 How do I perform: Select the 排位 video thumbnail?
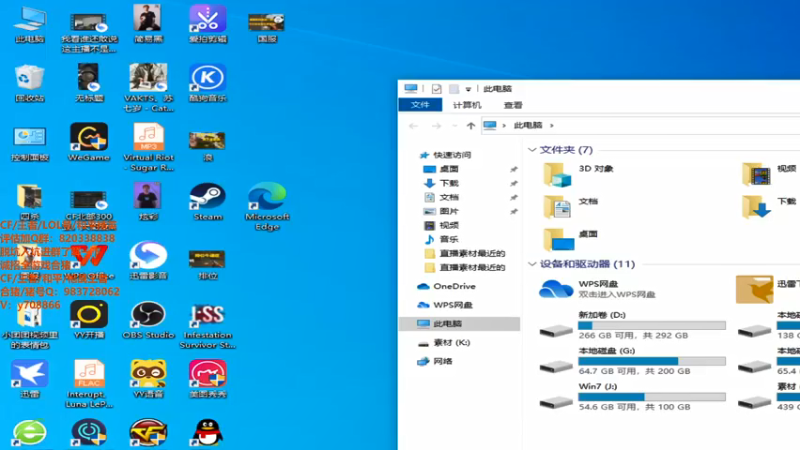(208, 265)
